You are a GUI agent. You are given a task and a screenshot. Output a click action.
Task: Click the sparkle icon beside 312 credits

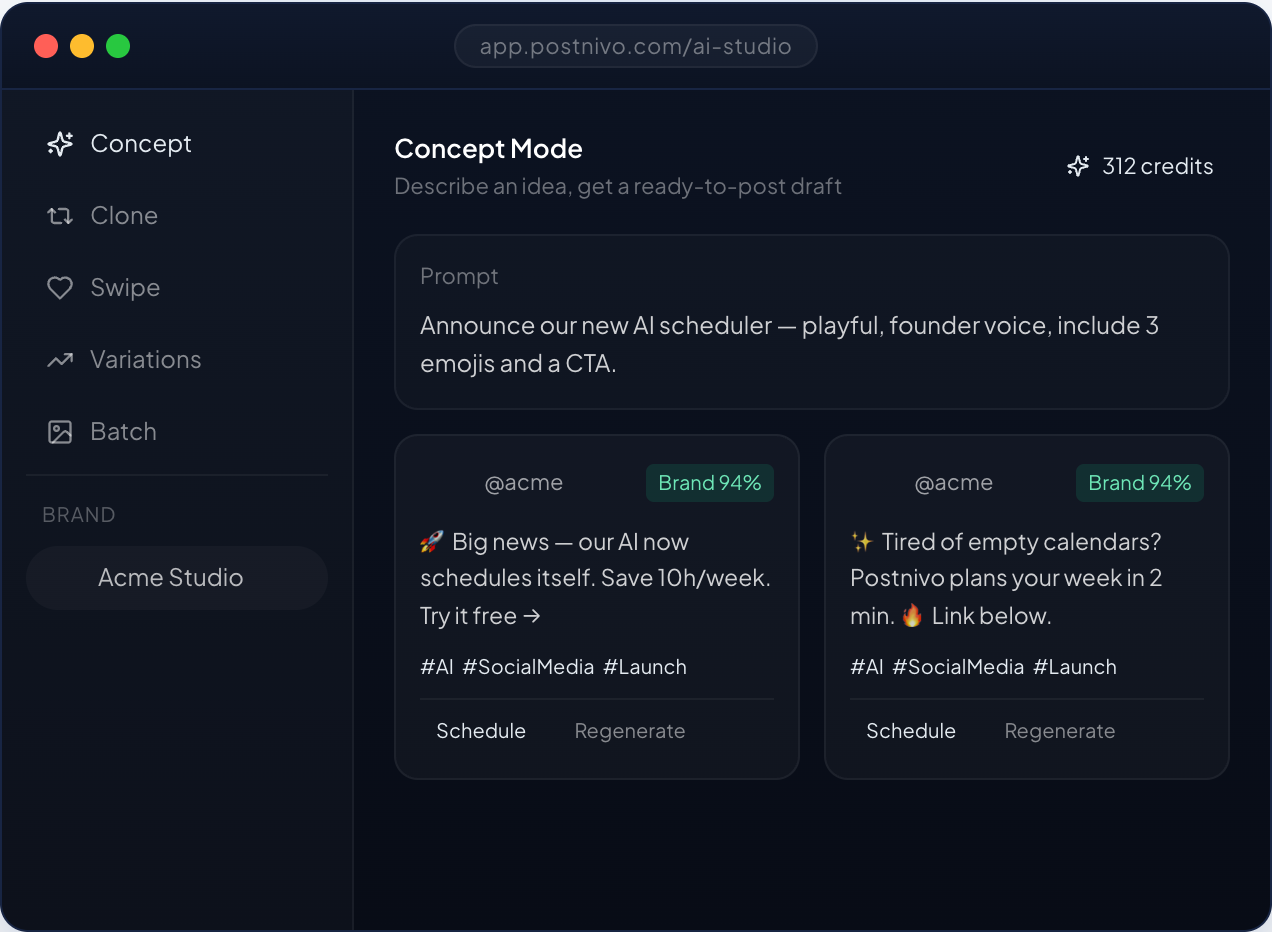tap(1078, 166)
